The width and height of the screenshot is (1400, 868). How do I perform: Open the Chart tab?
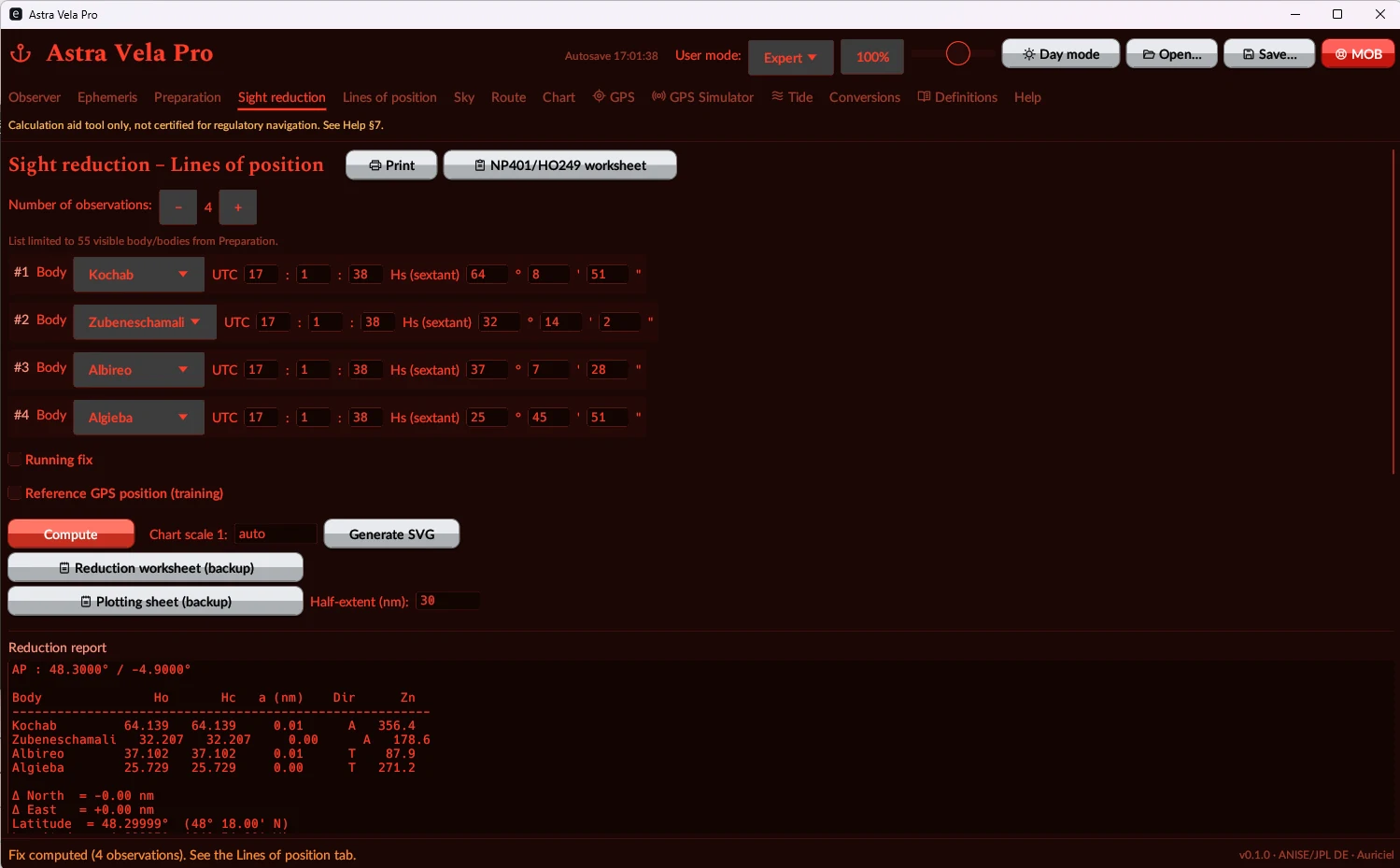pos(559,97)
